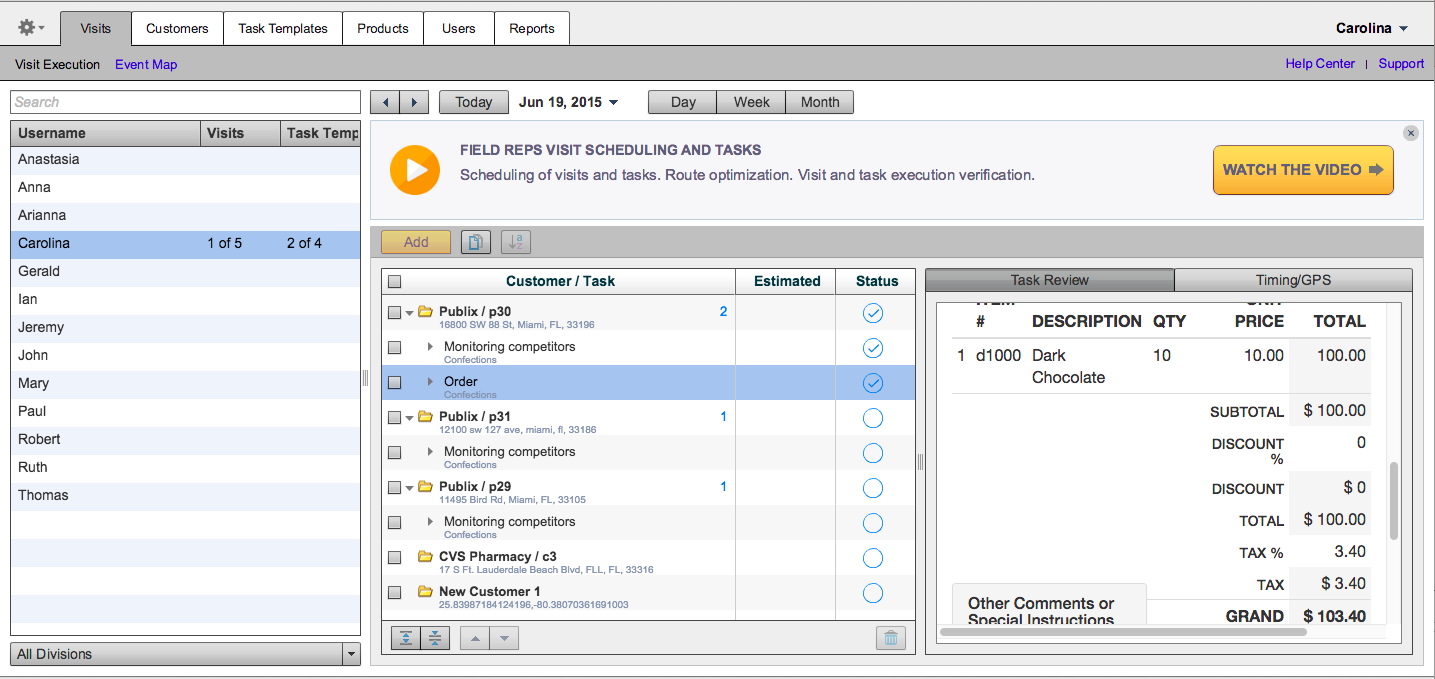Click status circle for CVS Pharmacy / c3
1435x679 pixels.
[x=873, y=558]
